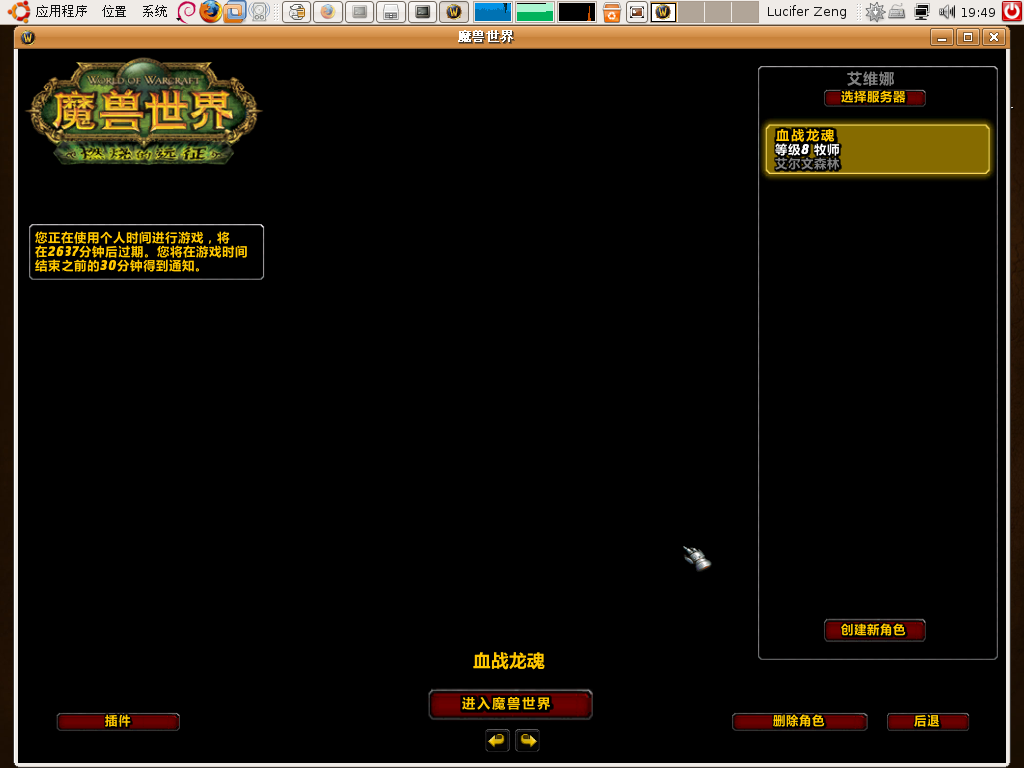The image size is (1024, 768).
Task: Rotate character right with the right arrow
Action: coord(528,741)
